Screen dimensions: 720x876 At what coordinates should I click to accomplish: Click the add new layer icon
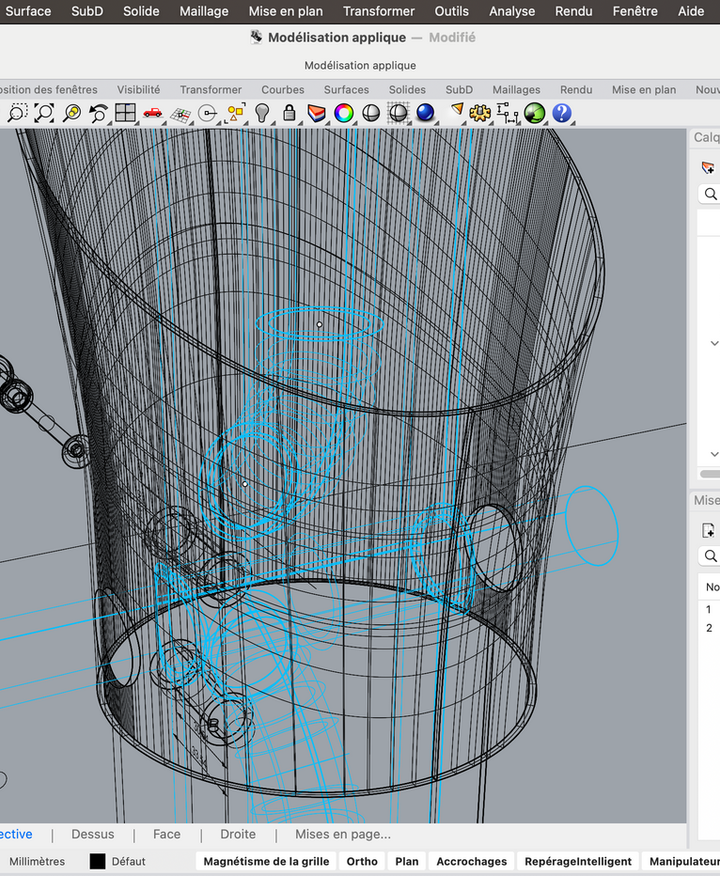click(x=709, y=167)
